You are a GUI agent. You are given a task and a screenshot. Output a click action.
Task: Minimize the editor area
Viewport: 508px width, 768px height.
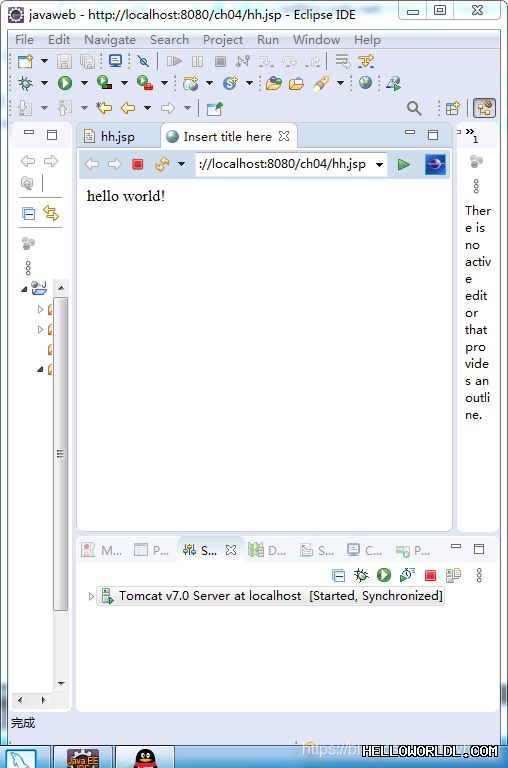pos(410,132)
